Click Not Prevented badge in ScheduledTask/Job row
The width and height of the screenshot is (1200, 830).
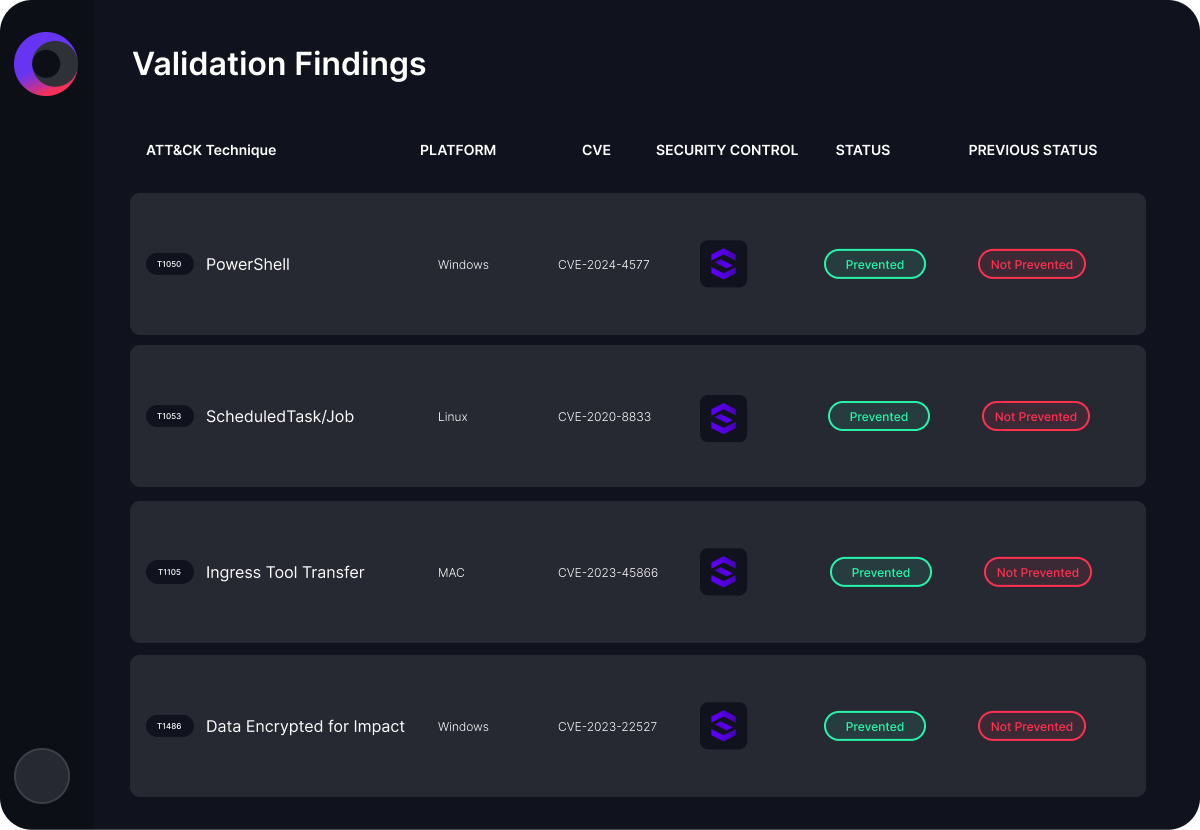coord(1036,416)
